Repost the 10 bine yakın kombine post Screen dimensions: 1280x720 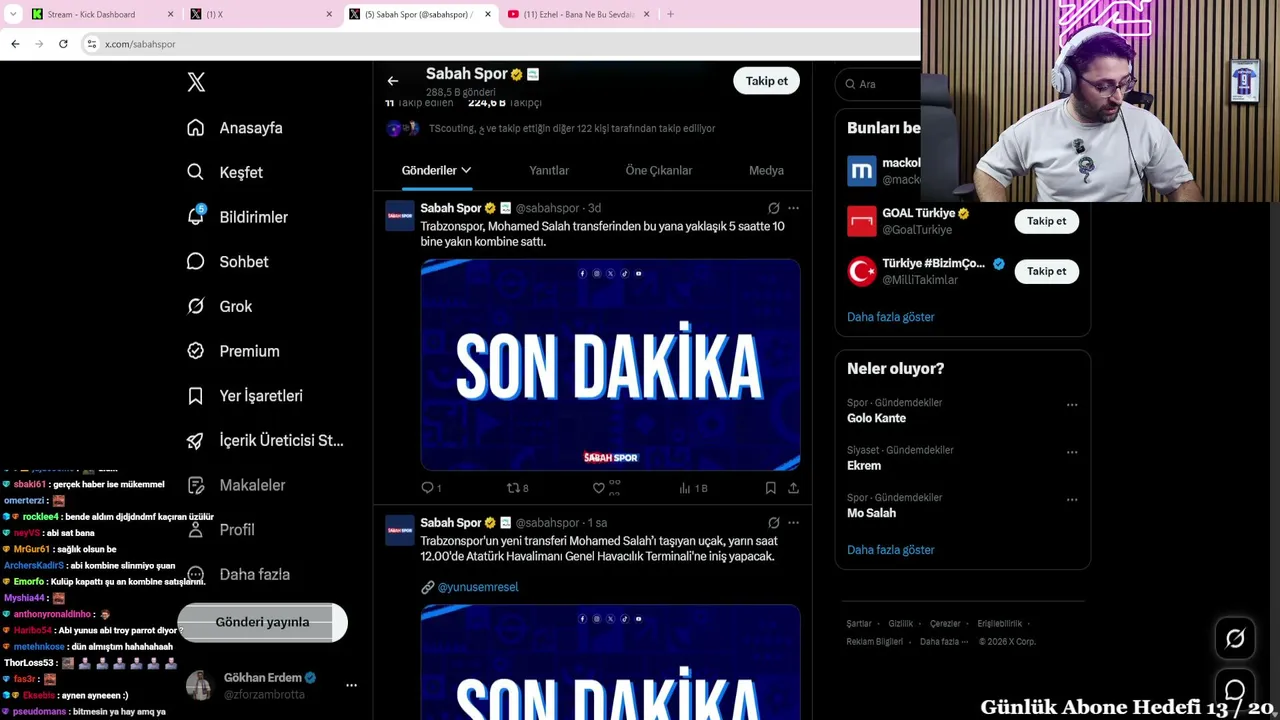[517, 488]
